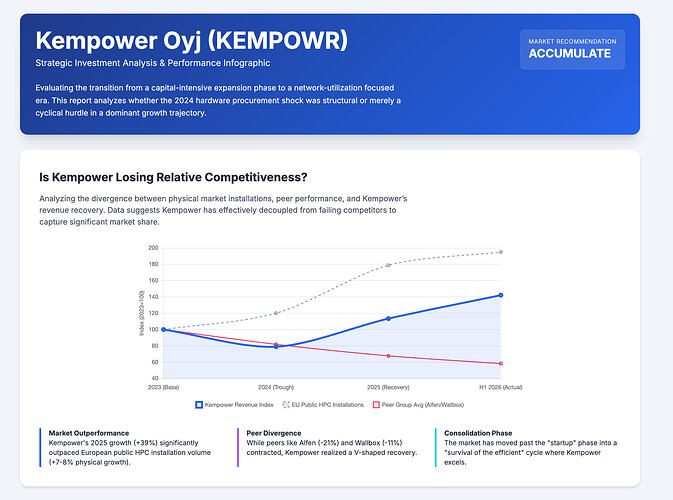The width and height of the screenshot is (673, 500).
Task: Select the Kempower Oyj (KEMPOWR) title
Action: click(x=191, y=40)
